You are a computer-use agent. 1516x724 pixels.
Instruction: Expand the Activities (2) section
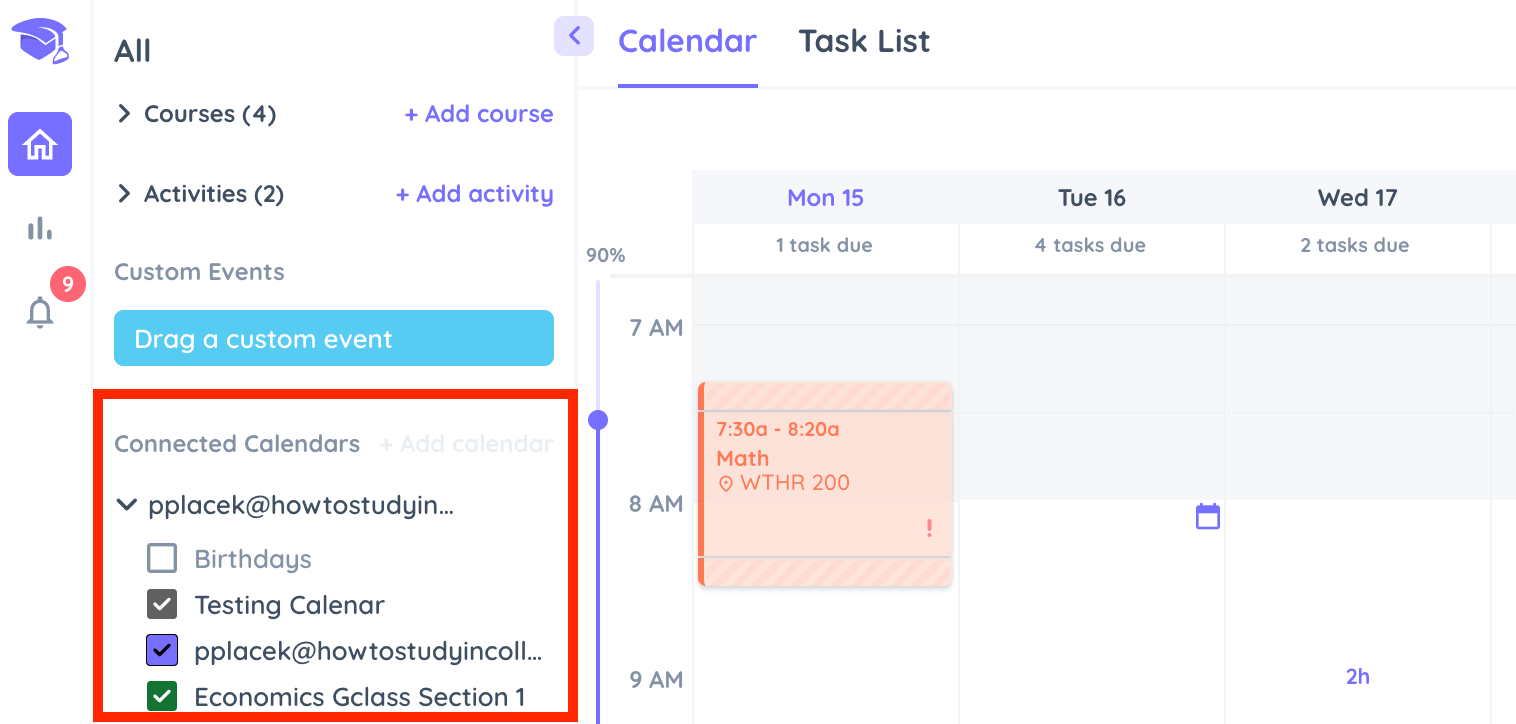coord(124,194)
